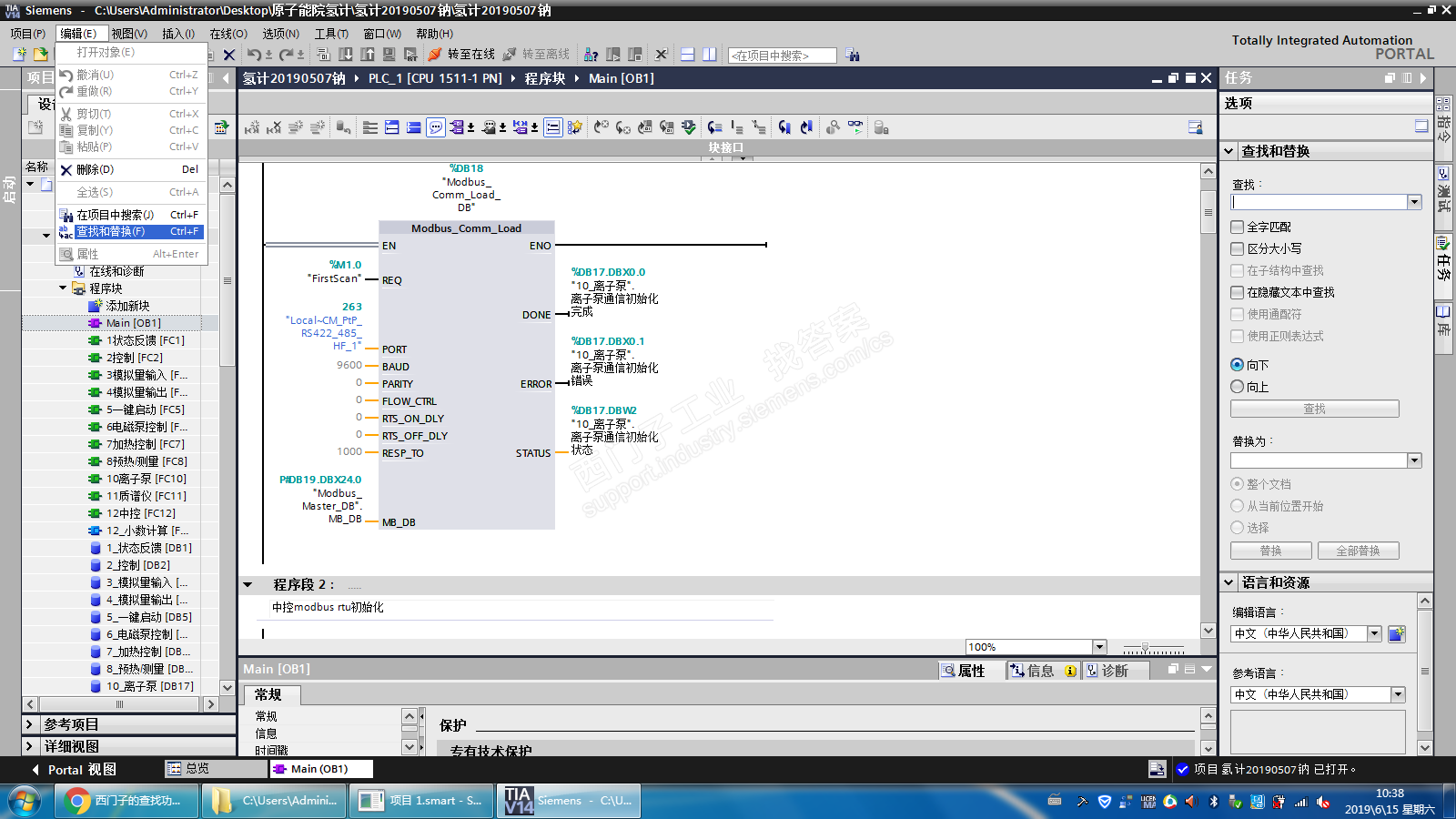The width and height of the screenshot is (1456, 819).
Task: Choose 查找和替换(F) from the edit menu
Action: (130, 232)
